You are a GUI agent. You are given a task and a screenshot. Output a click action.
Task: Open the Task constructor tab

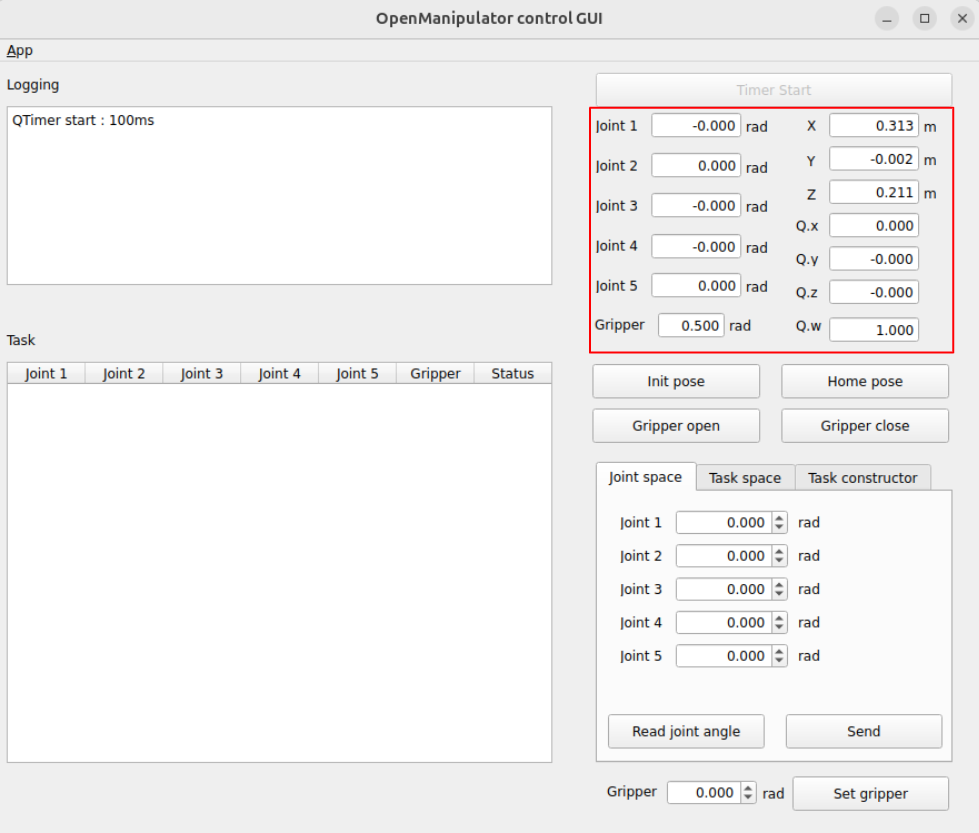862,478
